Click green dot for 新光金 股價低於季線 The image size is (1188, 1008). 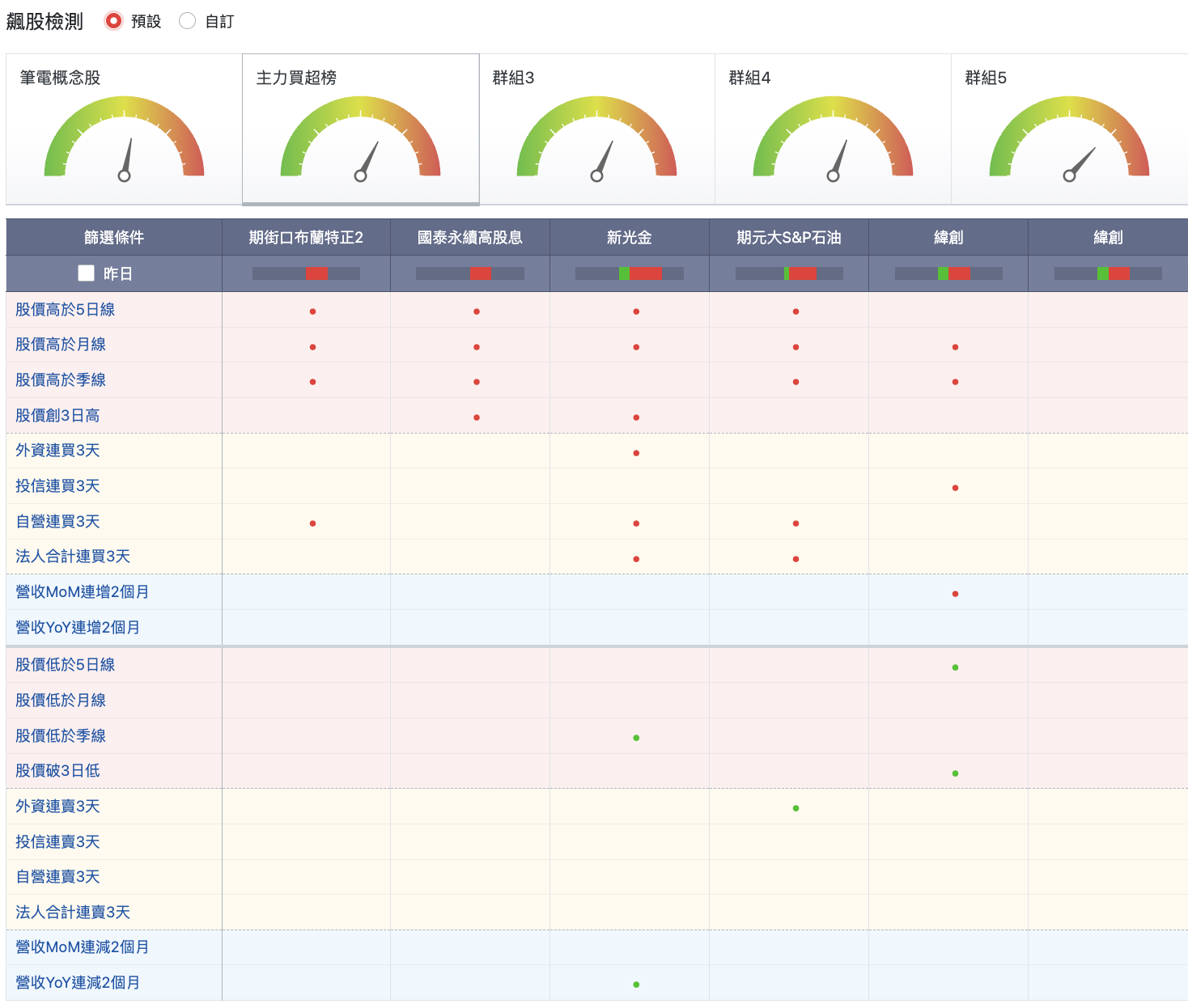click(636, 738)
